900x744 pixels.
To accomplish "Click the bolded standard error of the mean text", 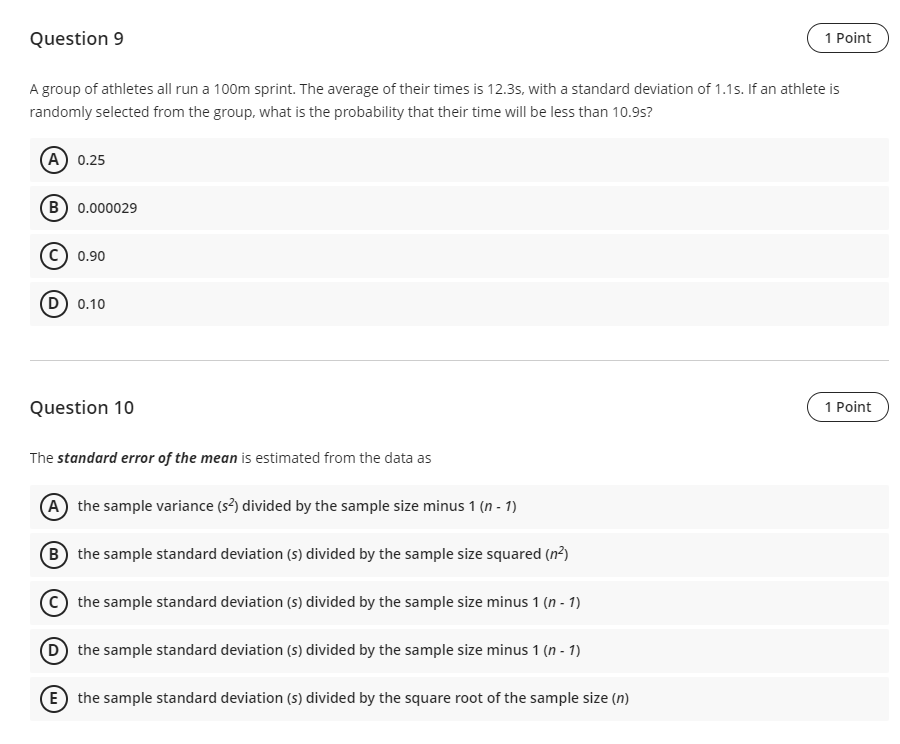I will tap(132, 458).
